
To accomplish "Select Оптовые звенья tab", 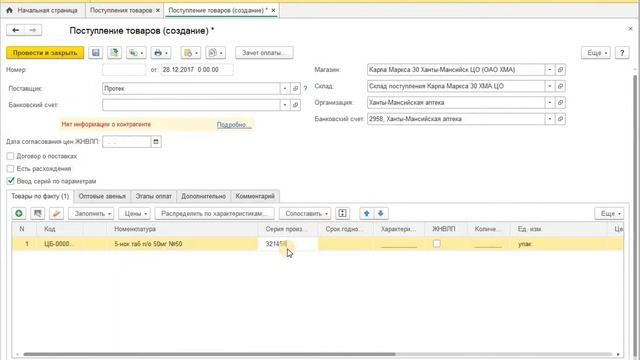I will coord(102,196).
